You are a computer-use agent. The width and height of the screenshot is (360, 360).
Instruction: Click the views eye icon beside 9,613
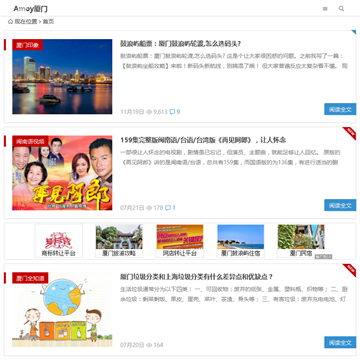coord(149,112)
